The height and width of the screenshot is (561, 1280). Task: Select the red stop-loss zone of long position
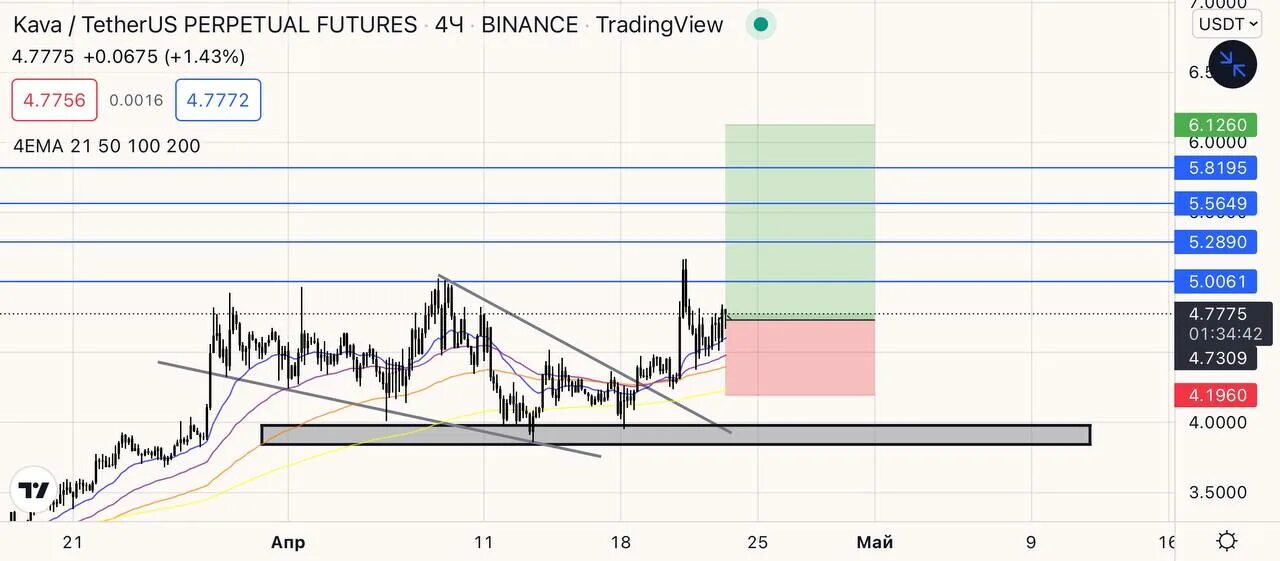coord(800,358)
